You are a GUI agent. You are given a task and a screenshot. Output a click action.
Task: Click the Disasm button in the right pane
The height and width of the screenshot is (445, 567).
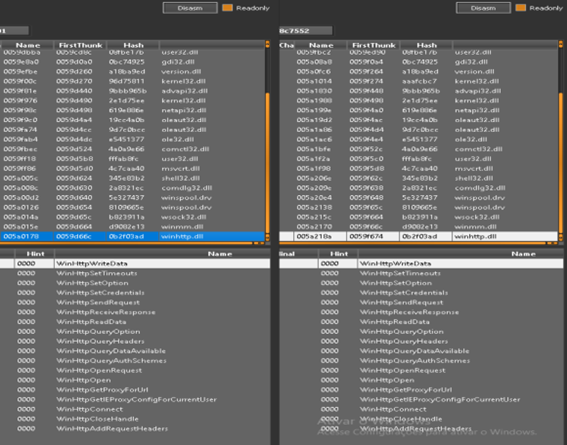(x=483, y=8)
